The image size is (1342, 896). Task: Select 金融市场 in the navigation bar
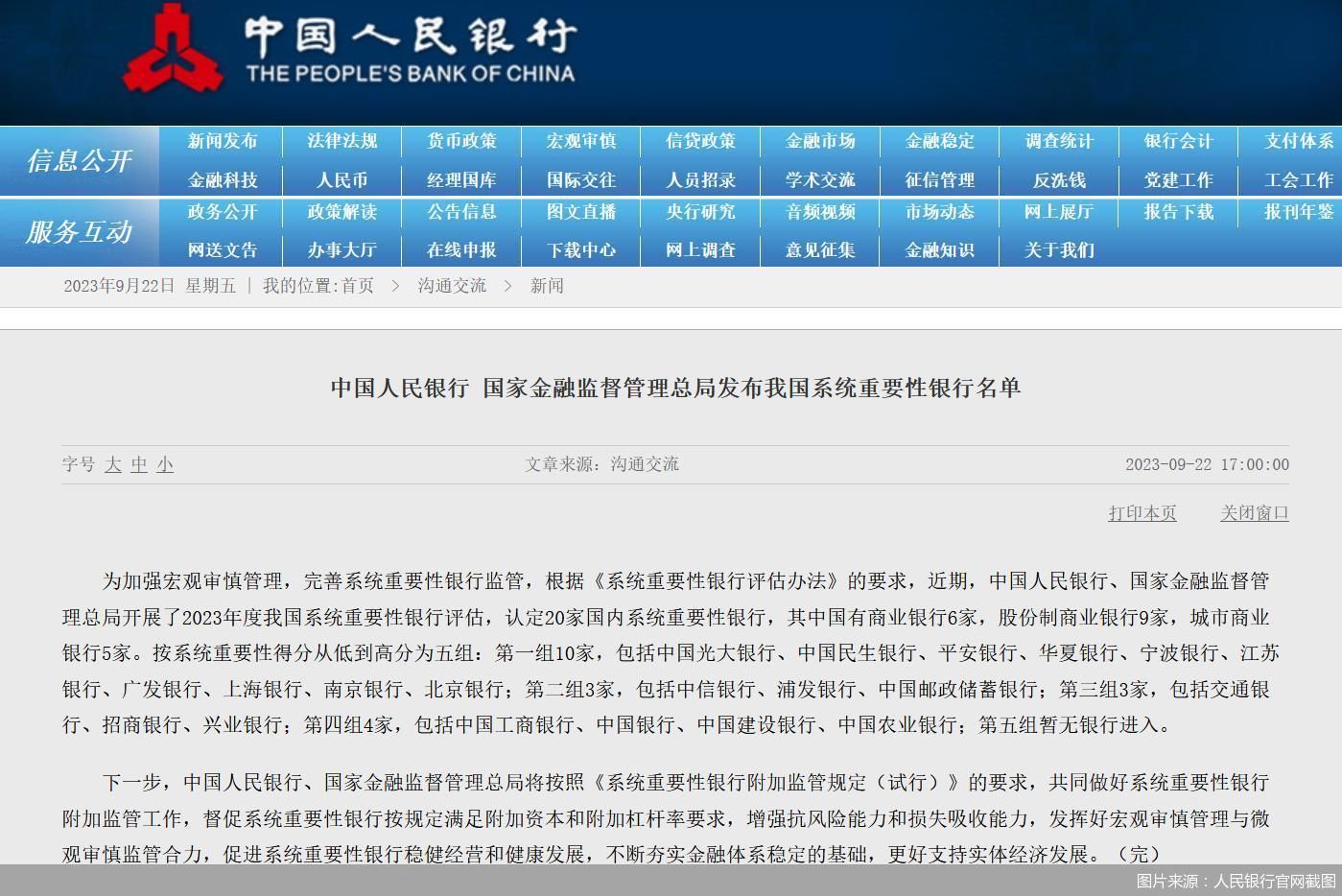coord(820,141)
